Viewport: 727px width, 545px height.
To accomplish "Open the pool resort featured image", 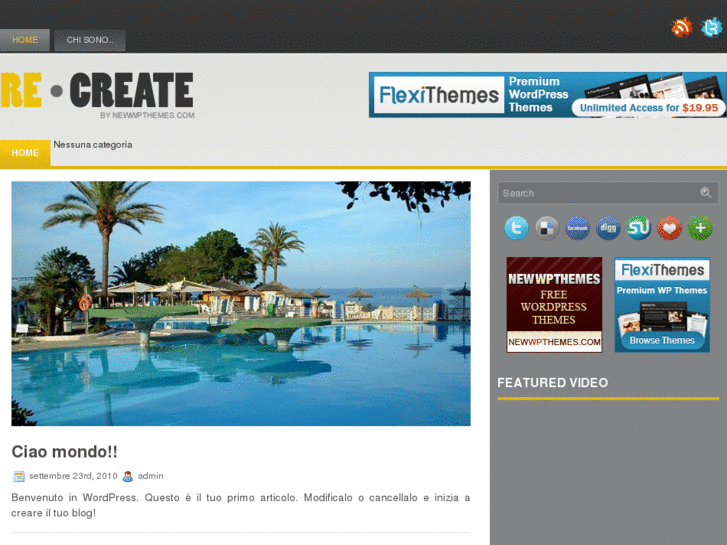I will click(x=241, y=303).
